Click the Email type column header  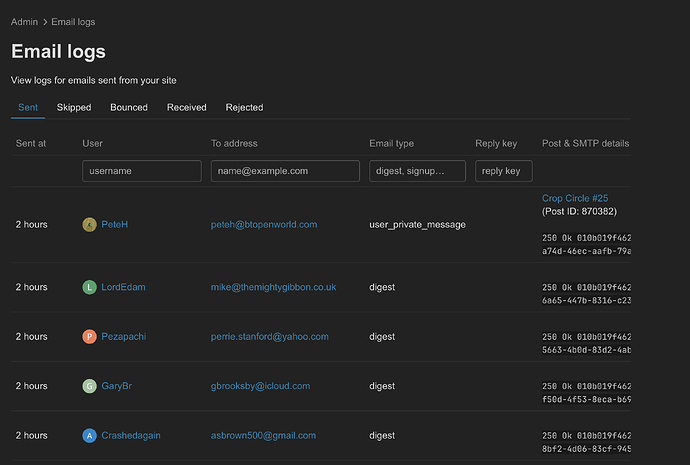pyautogui.click(x=391, y=143)
